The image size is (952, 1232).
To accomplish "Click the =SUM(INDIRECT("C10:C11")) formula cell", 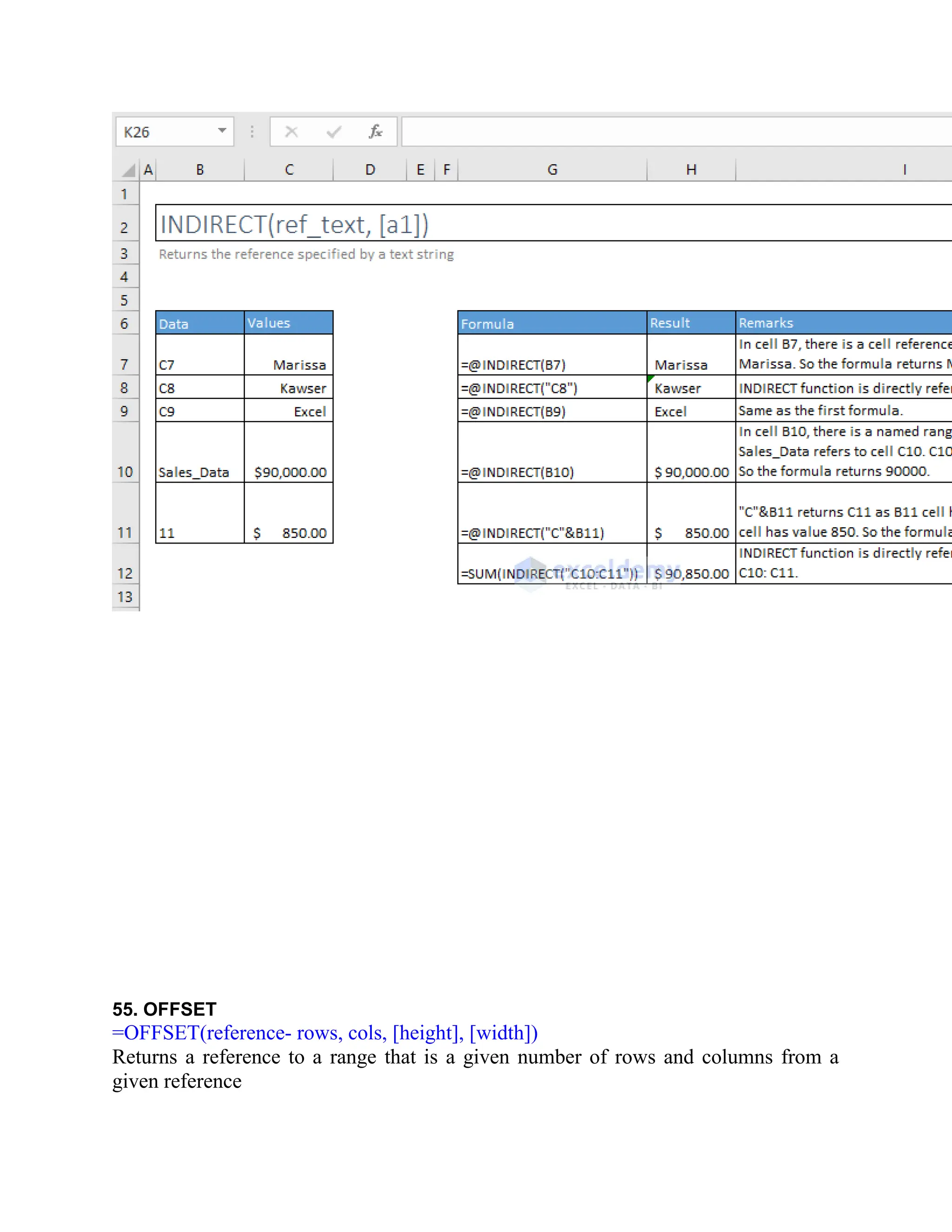I will click(552, 563).
